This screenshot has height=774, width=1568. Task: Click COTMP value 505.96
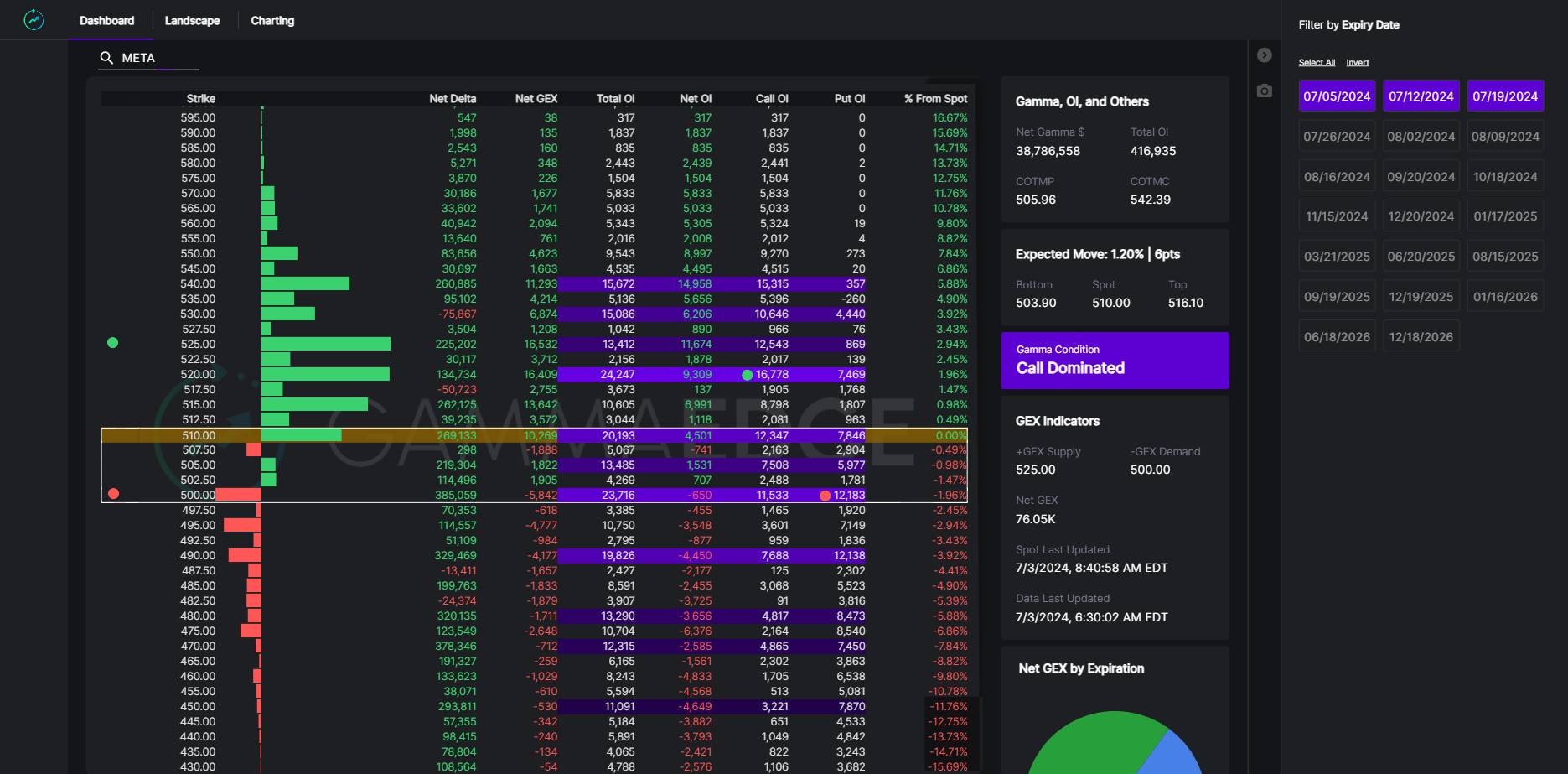point(1036,200)
